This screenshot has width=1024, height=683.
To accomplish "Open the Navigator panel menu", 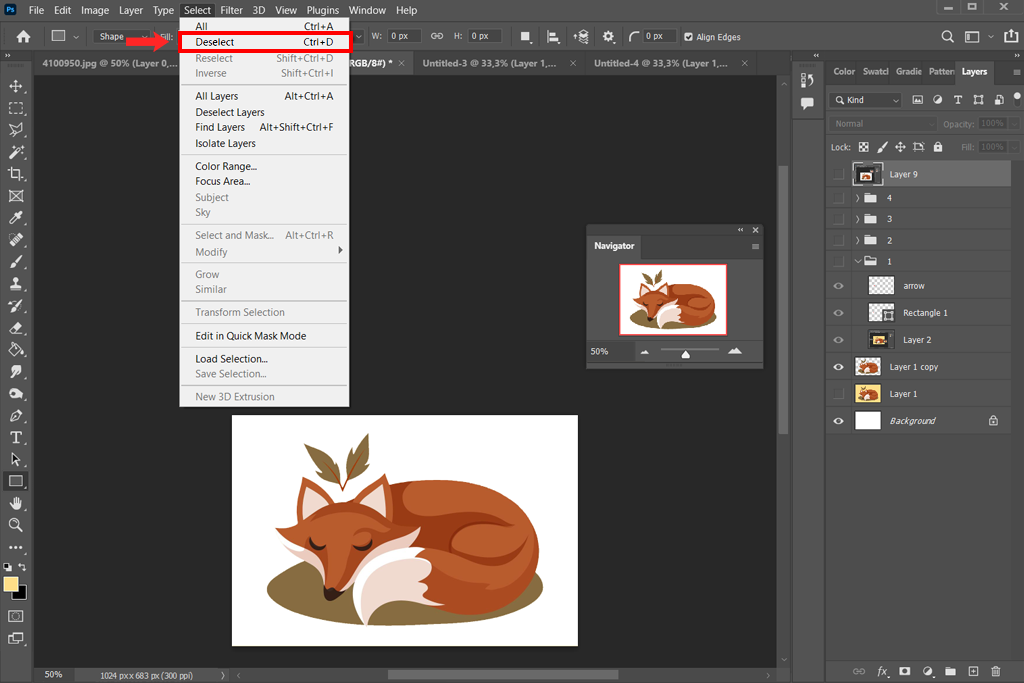I will point(755,246).
